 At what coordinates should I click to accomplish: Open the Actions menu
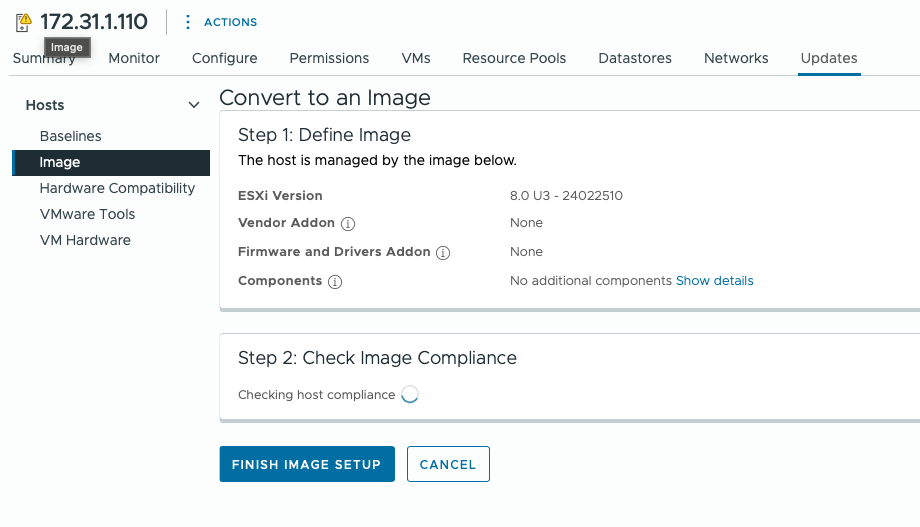[230, 22]
